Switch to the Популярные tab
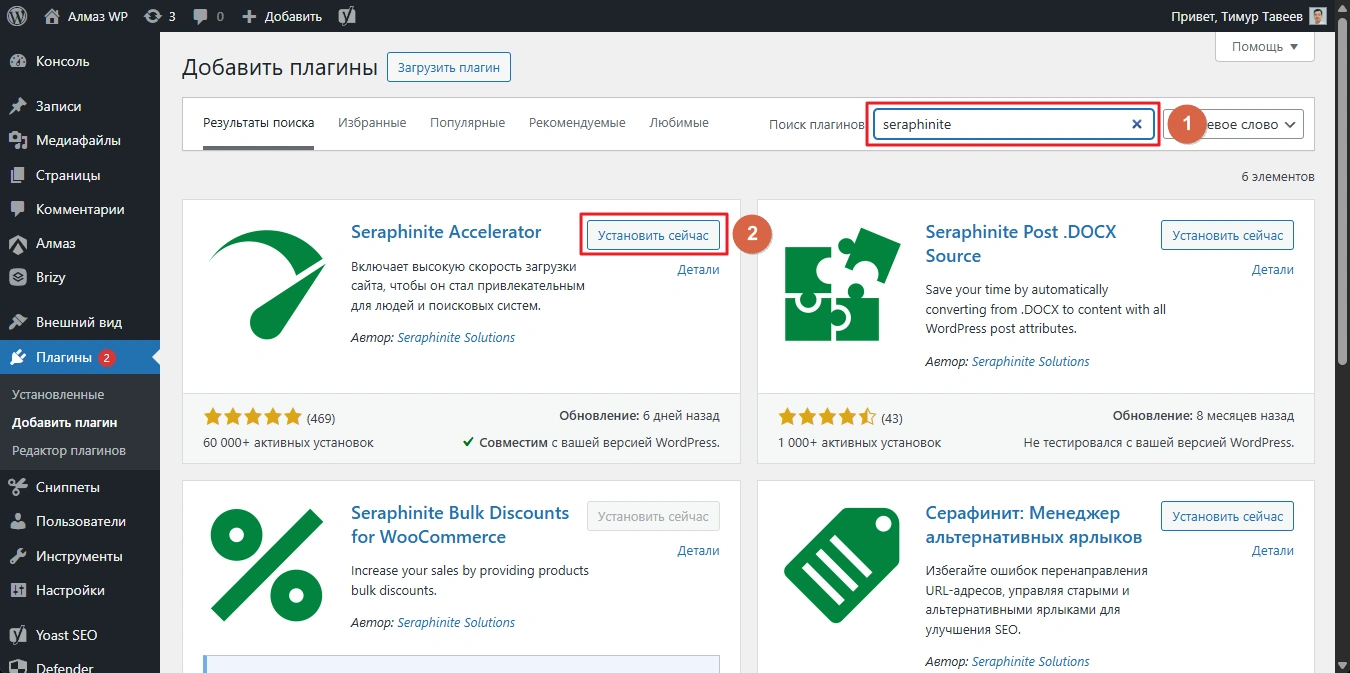The image size is (1350, 673). click(467, 123)
